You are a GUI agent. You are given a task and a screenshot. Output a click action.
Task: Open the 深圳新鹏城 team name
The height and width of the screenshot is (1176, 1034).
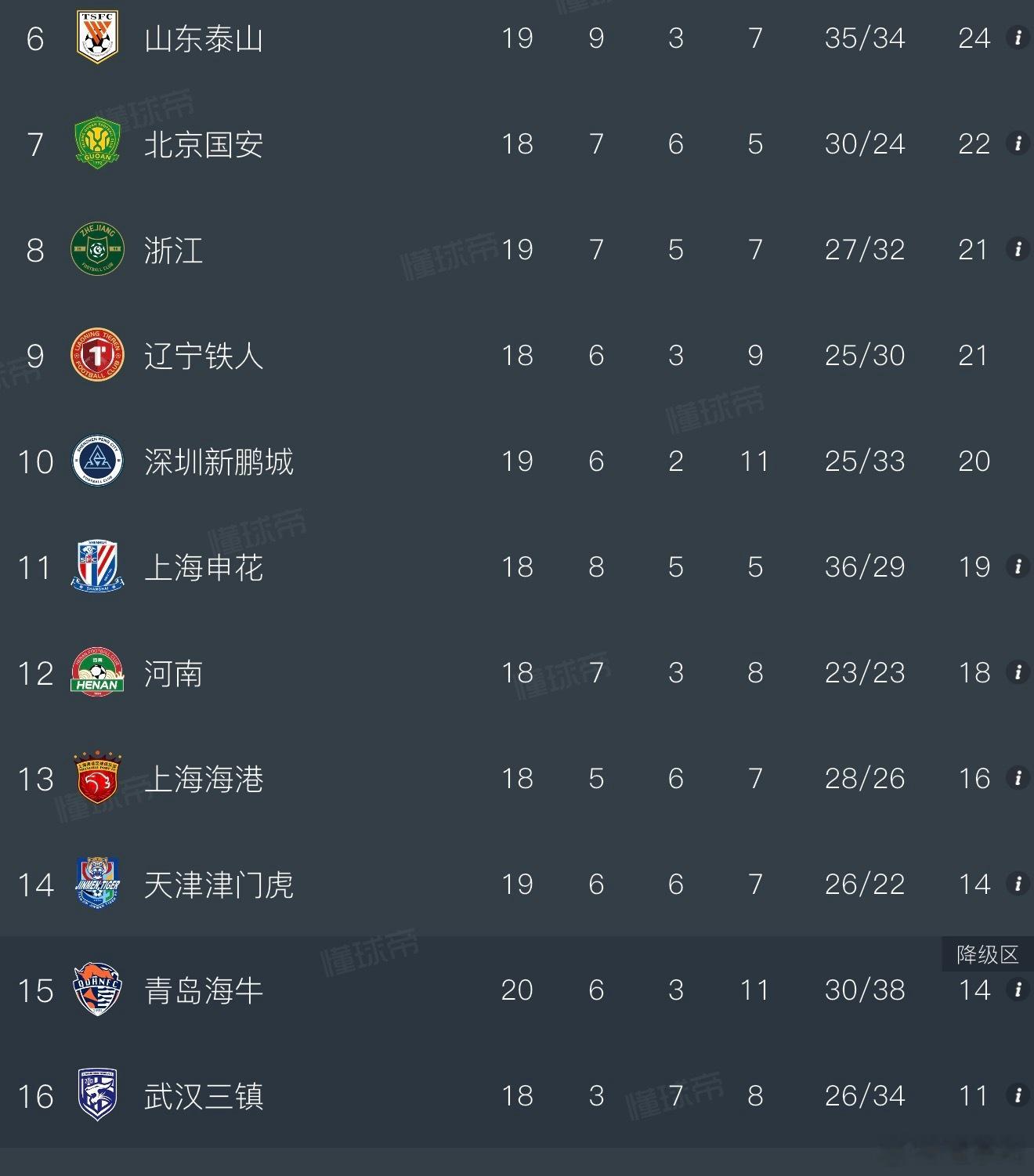[219, 461]
